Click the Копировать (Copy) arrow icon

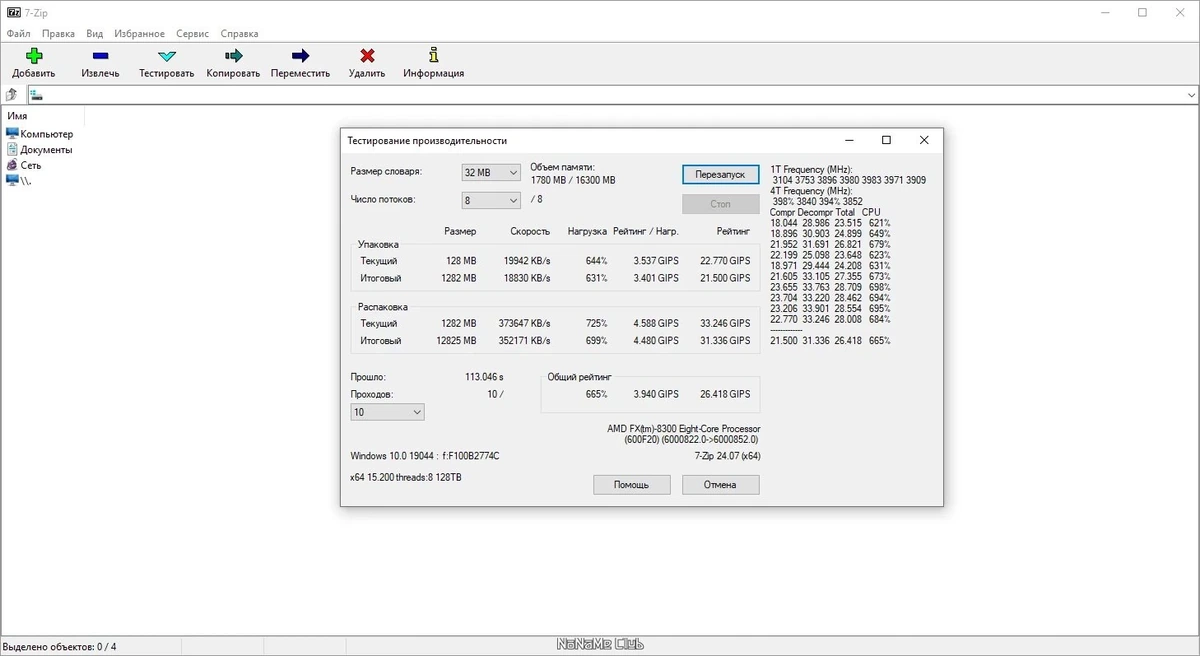pyautogui.click(x=234, y=56)
